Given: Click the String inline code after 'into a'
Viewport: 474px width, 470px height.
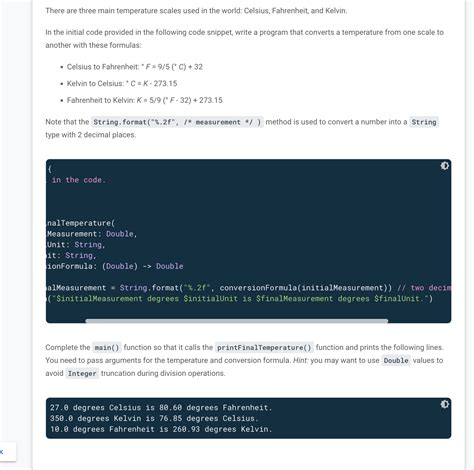Looking at the screenshot, I should pos(424,122).
